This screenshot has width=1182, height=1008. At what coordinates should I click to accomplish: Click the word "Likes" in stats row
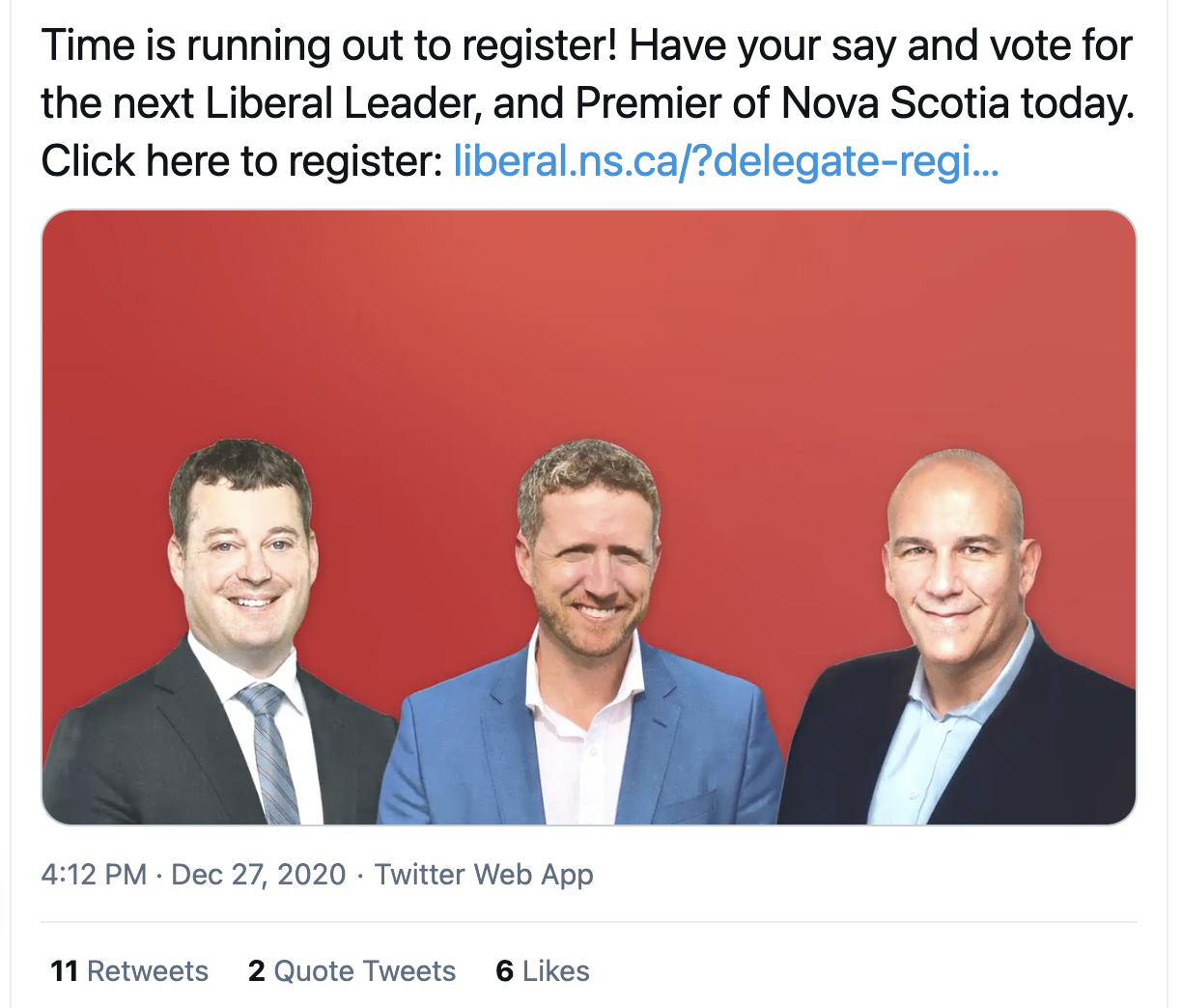point(555,971)
